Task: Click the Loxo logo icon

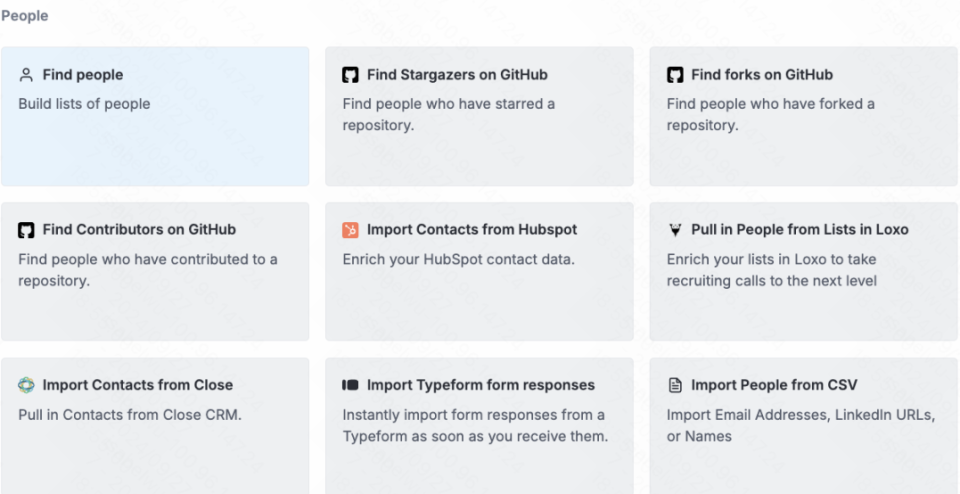Action: tap(675, 230)
